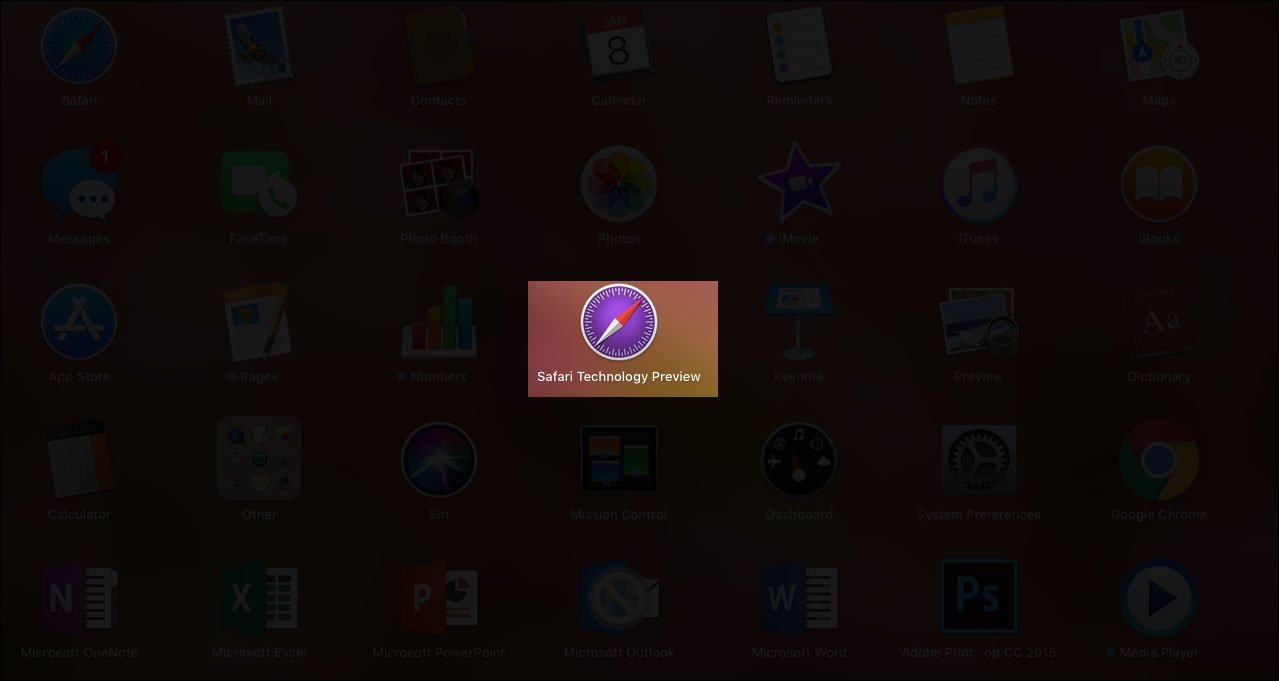Screen dimensions: 1279x681
Task: Open the Mail app
Action: [x=259, y=47]
